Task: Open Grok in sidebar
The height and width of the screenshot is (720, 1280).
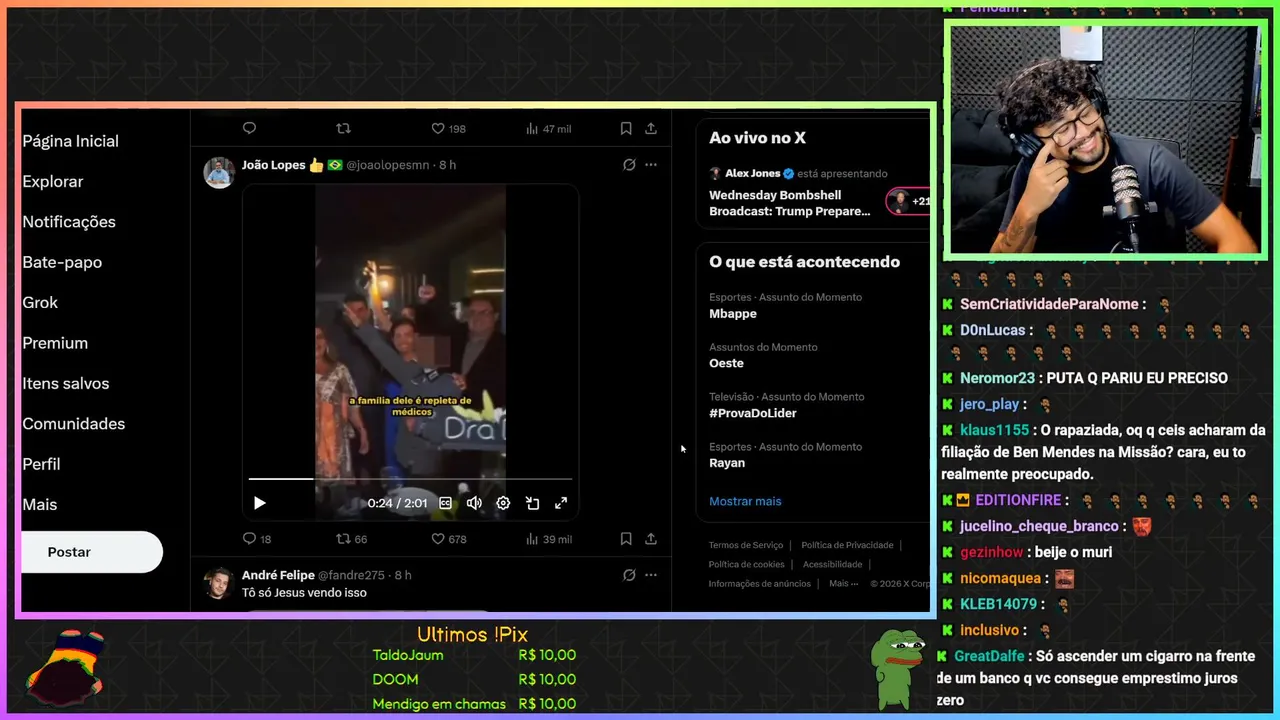Action: (40, 302)
